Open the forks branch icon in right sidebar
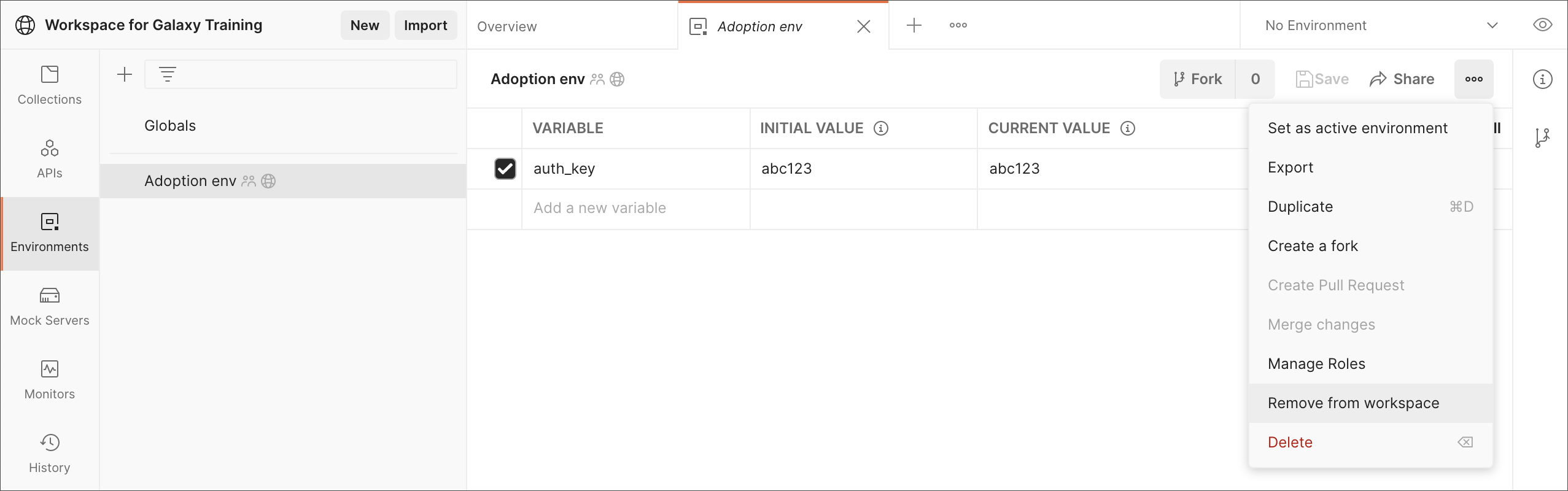 pos(1542,137)
